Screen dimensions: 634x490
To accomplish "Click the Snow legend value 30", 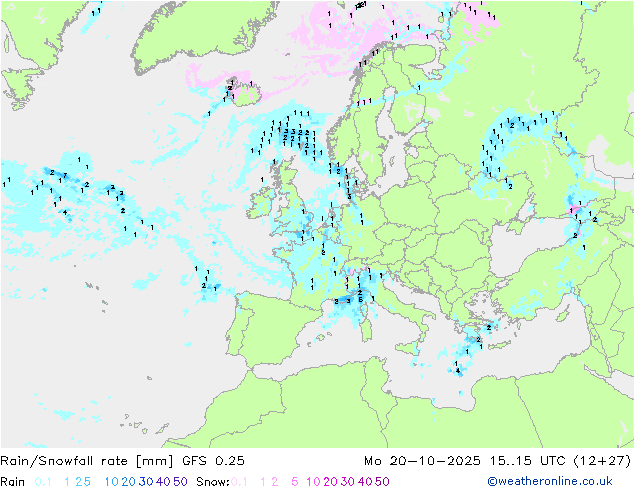I will pos(347,482).
